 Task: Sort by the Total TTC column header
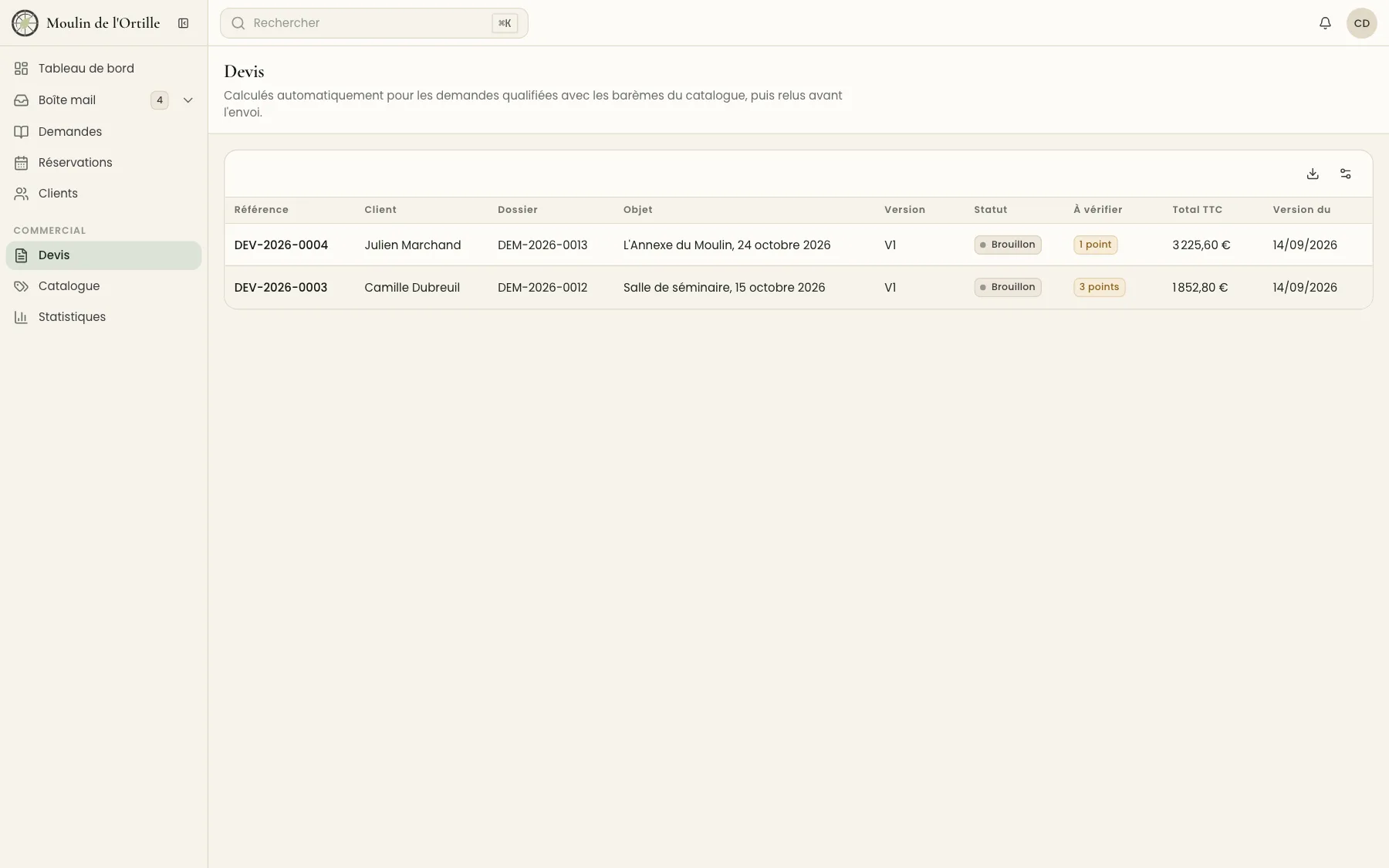coord(1197,210)
